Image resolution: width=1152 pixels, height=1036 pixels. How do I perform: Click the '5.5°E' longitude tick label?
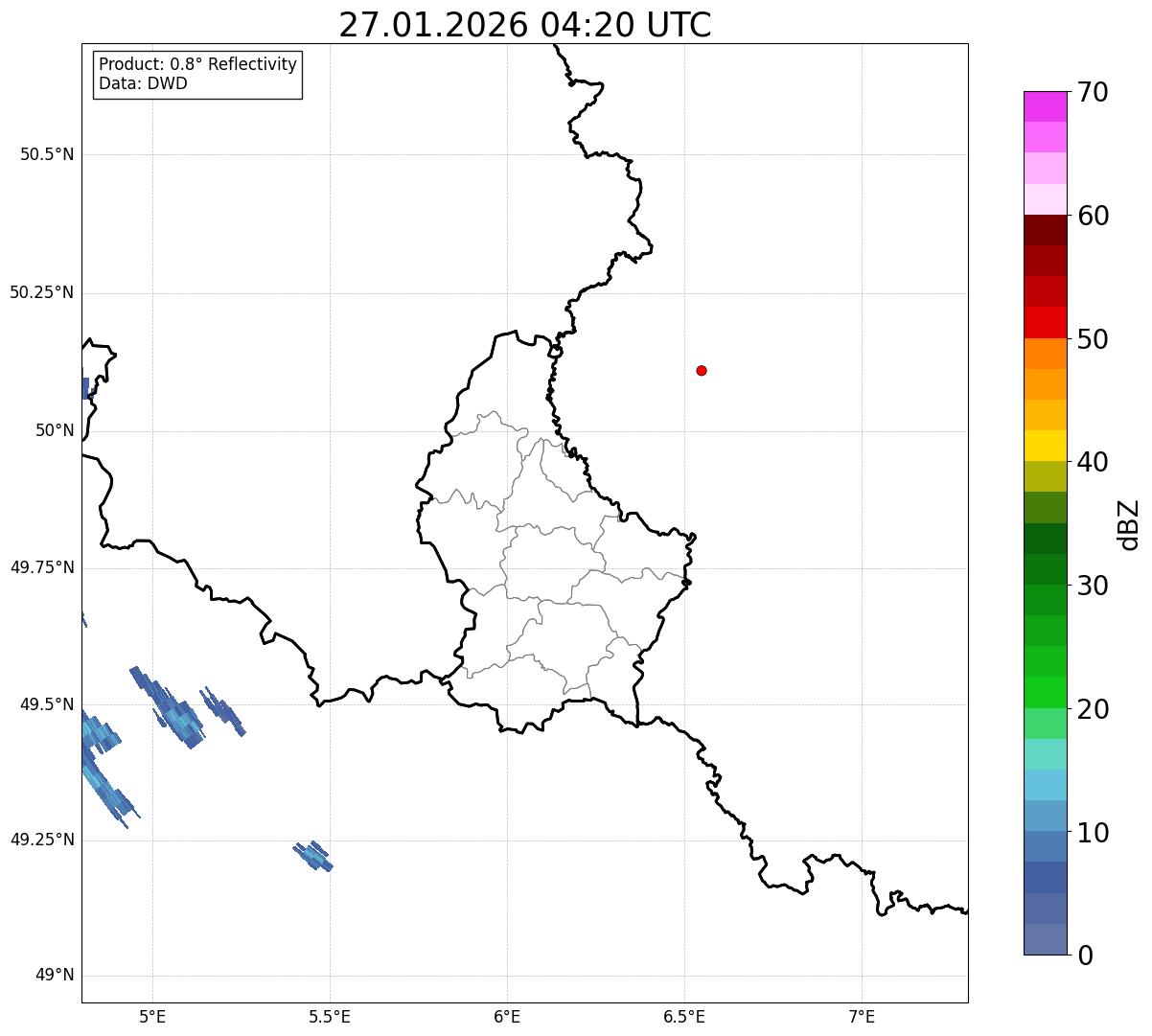[330, 1016]
